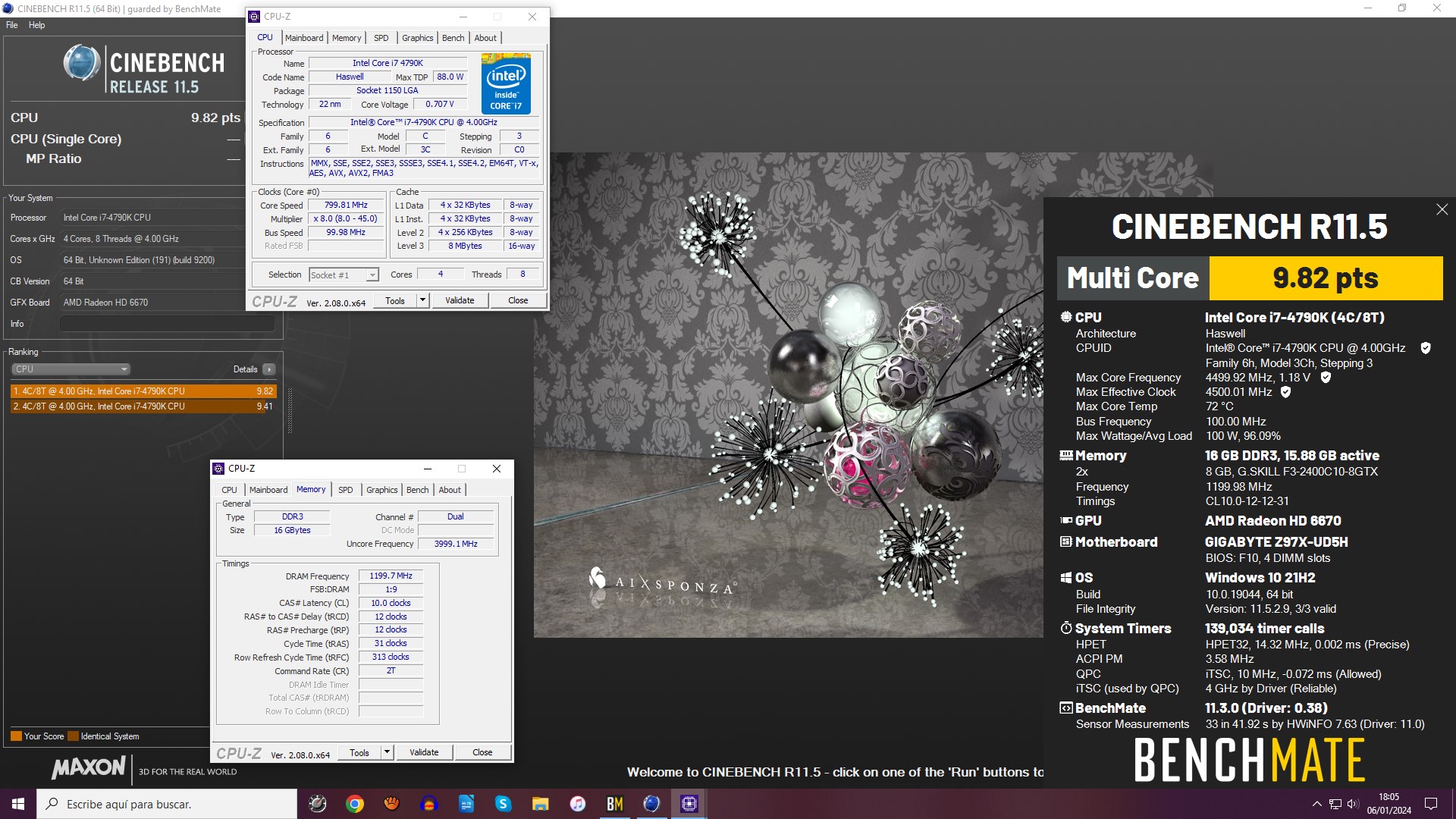The image size is (1456, 819).
Task: Open About tab in upper CPU-Z
Action: (485, 38)
